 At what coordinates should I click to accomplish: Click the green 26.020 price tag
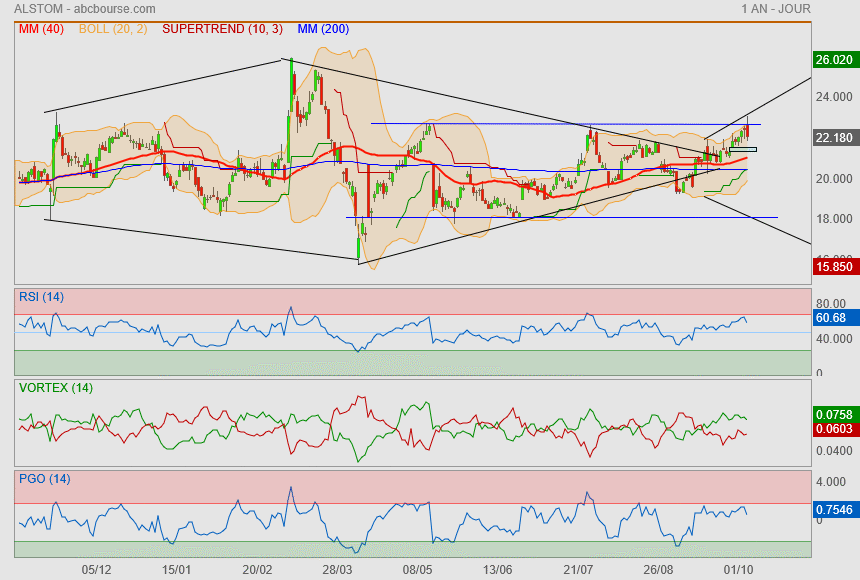834,59
